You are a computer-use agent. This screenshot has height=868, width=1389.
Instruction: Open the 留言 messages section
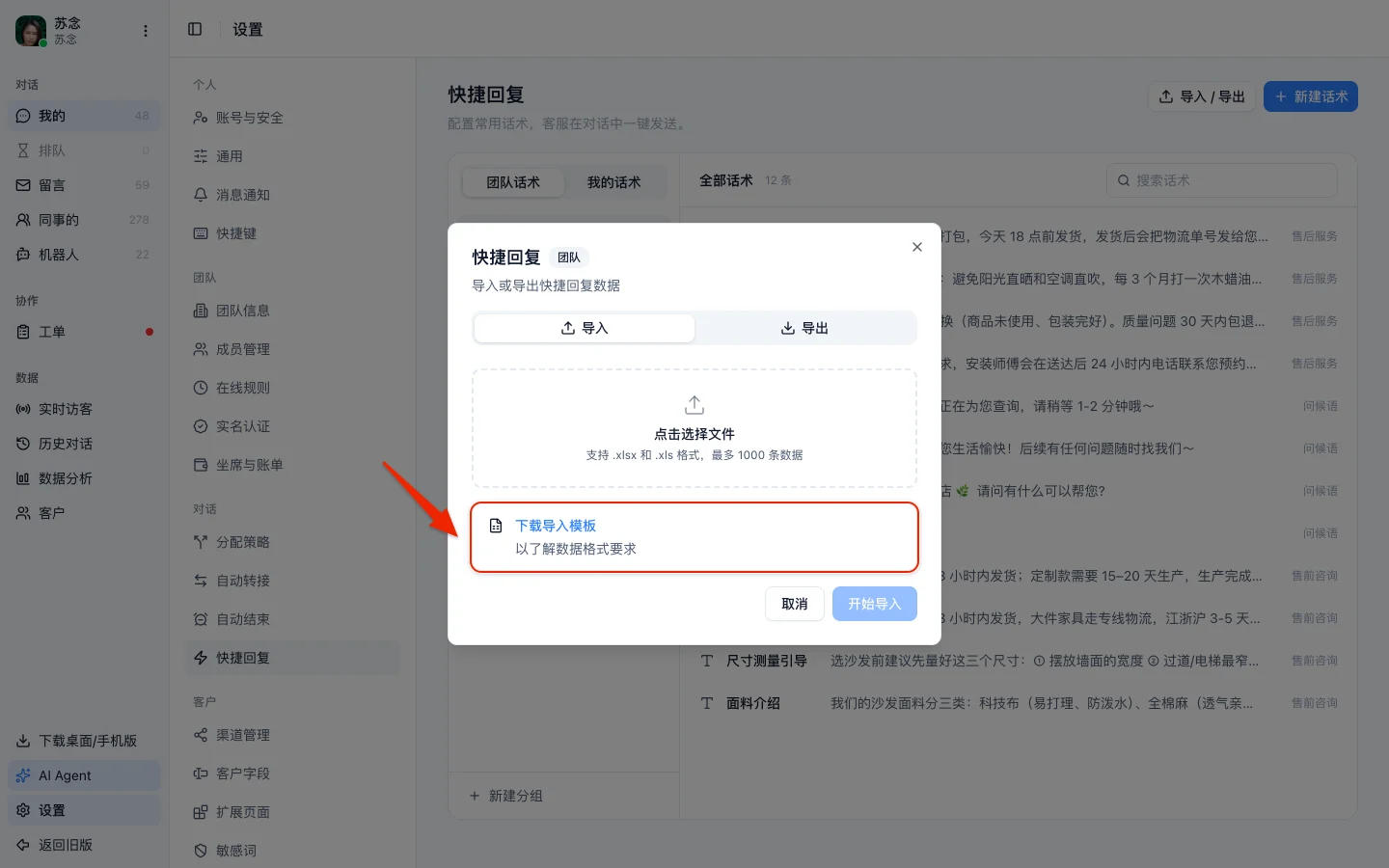pyautogui.click(x=84, y=185)
